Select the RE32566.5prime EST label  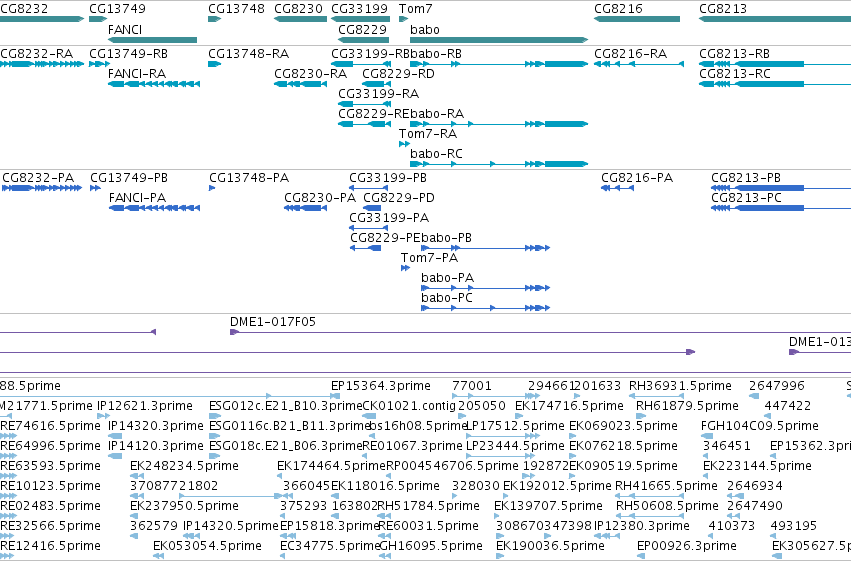[x=50, y=527]
